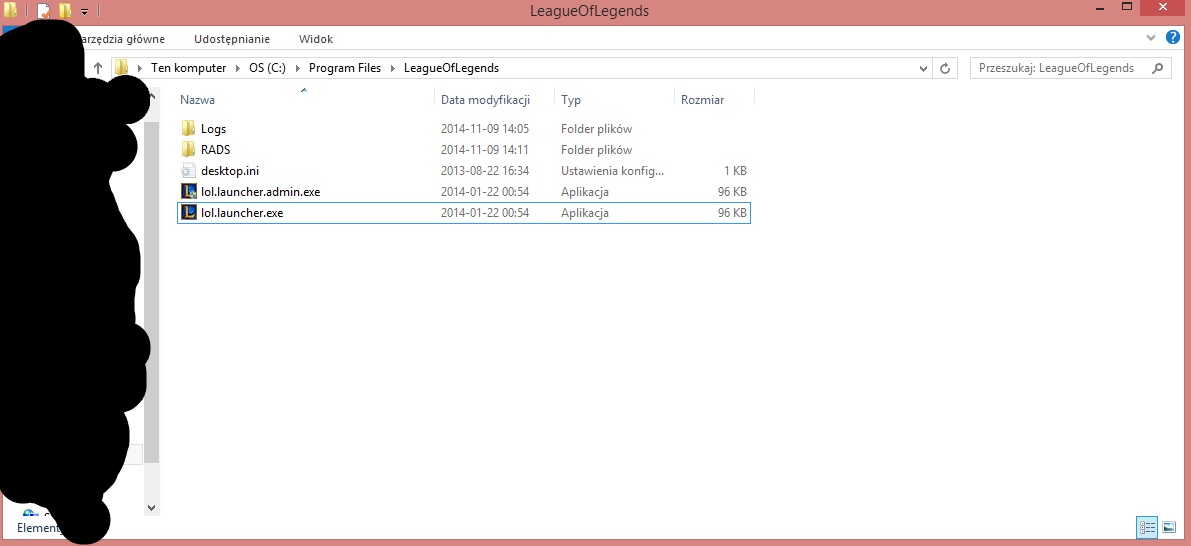The width and height of the screenshot is (1191, 546).
Task: Click 1 KB size of desktop.ini
Action: tap(734, 171)
